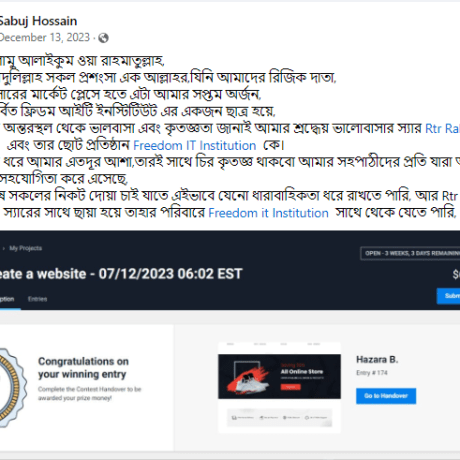The image size is (460, 460).
Task: Click the Open 3 weeks remaining status badge
Action: pos(410,253)
